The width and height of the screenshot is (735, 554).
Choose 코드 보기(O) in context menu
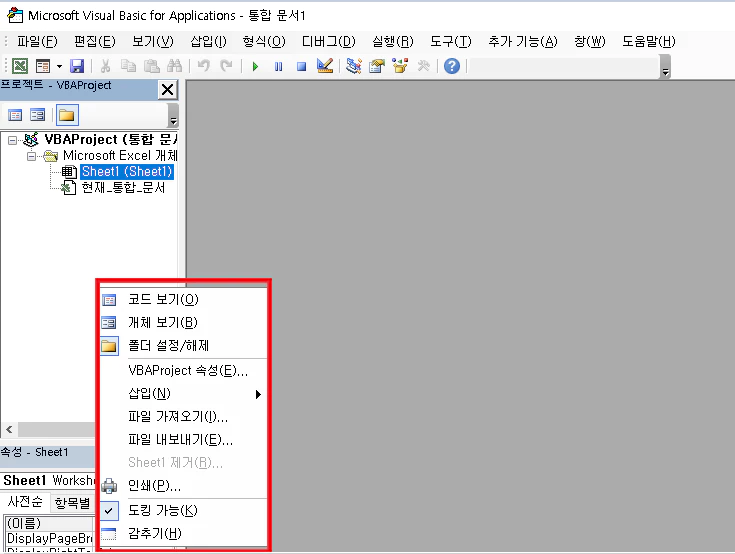coord(183,299)
